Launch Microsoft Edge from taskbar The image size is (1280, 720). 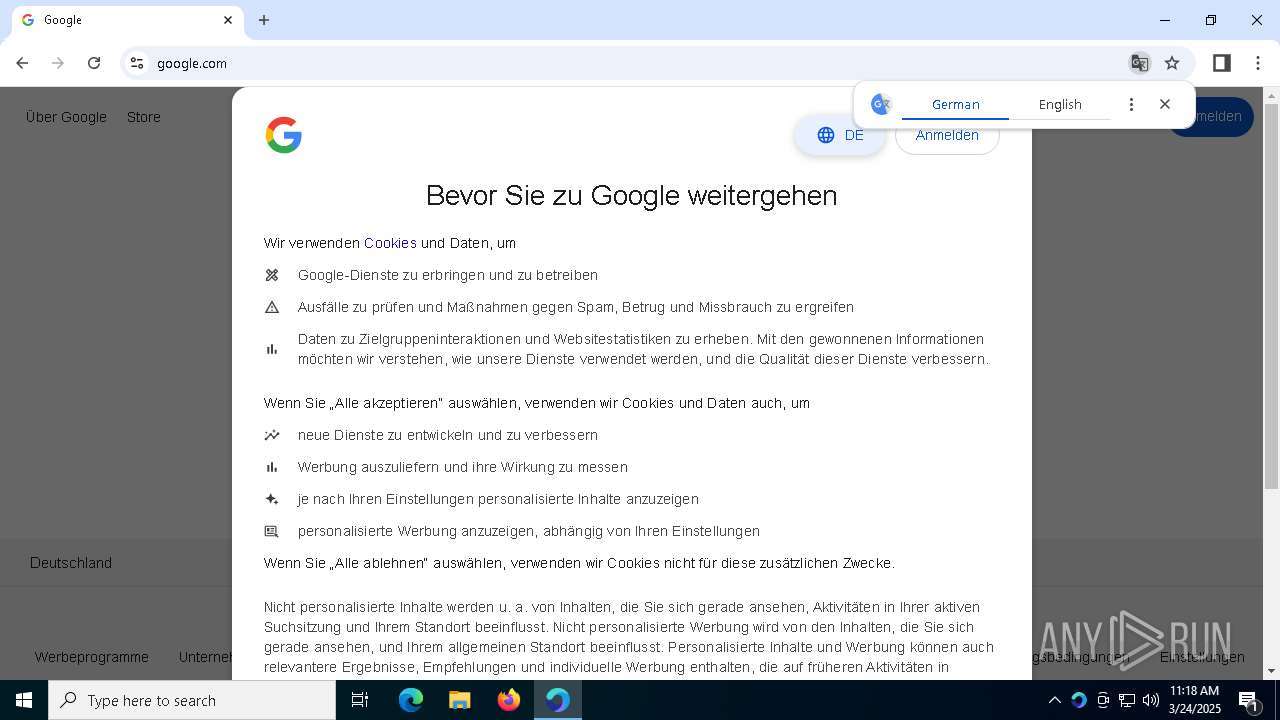point(411,700)
